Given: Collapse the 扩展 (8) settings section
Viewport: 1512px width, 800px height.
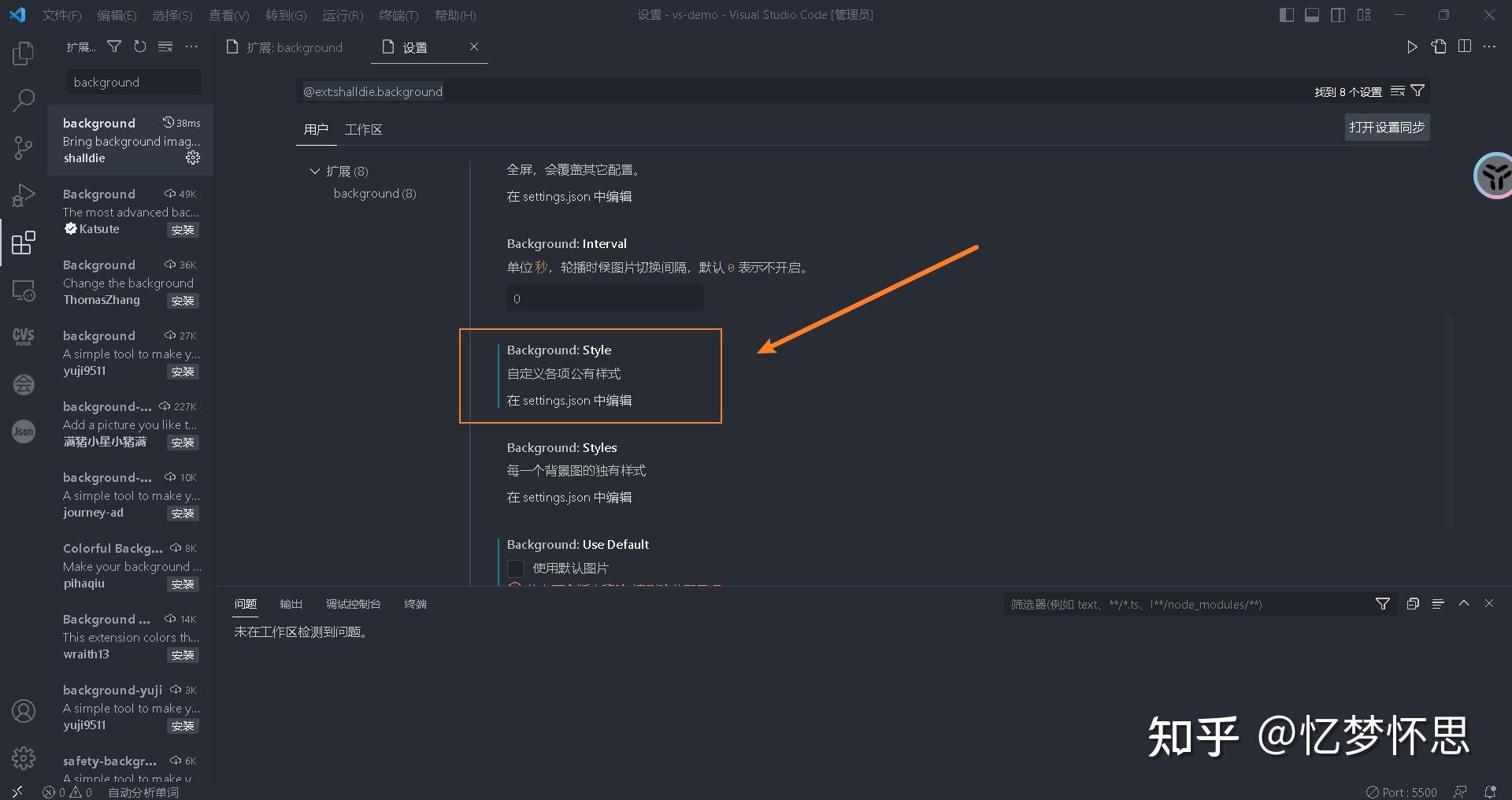Looking at the screenshot, I should tap(314, 171).
